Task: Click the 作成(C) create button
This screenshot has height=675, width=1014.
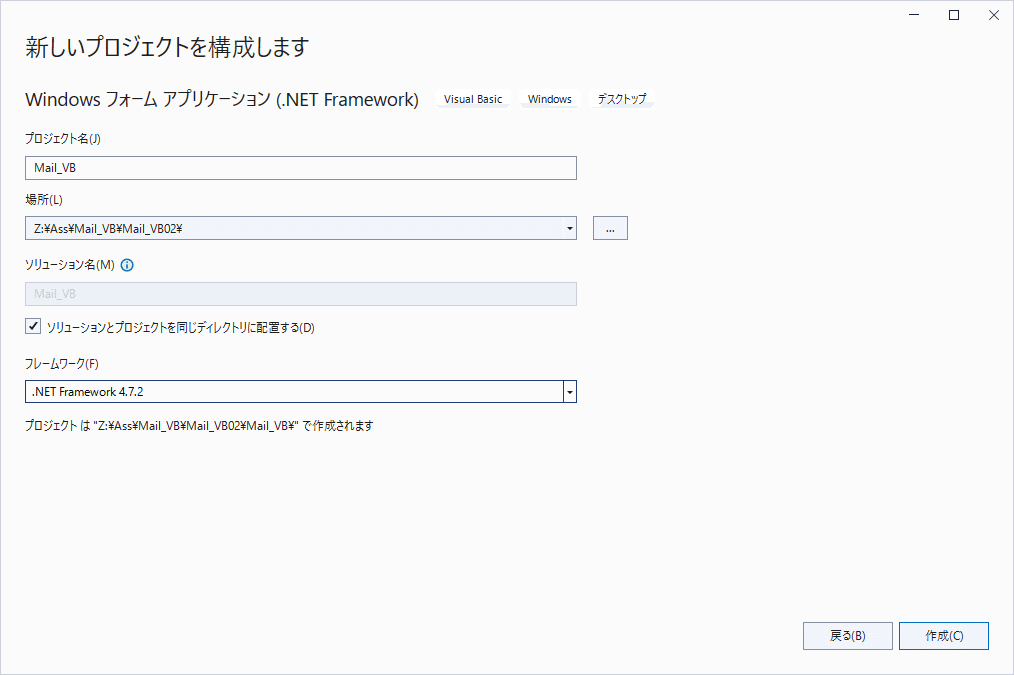Action: point(944,636)
